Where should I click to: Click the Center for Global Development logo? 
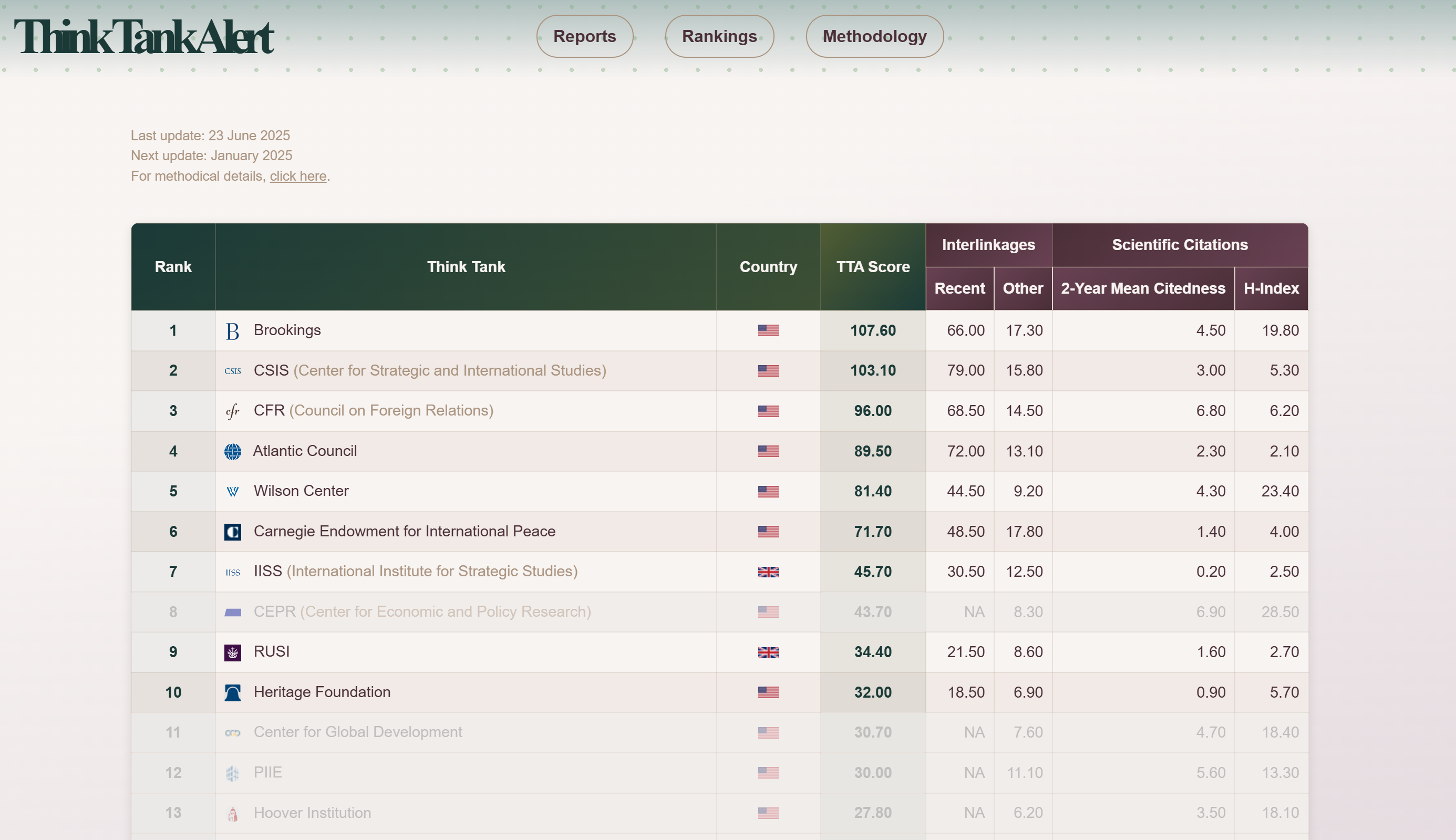(x=232, y=733)
